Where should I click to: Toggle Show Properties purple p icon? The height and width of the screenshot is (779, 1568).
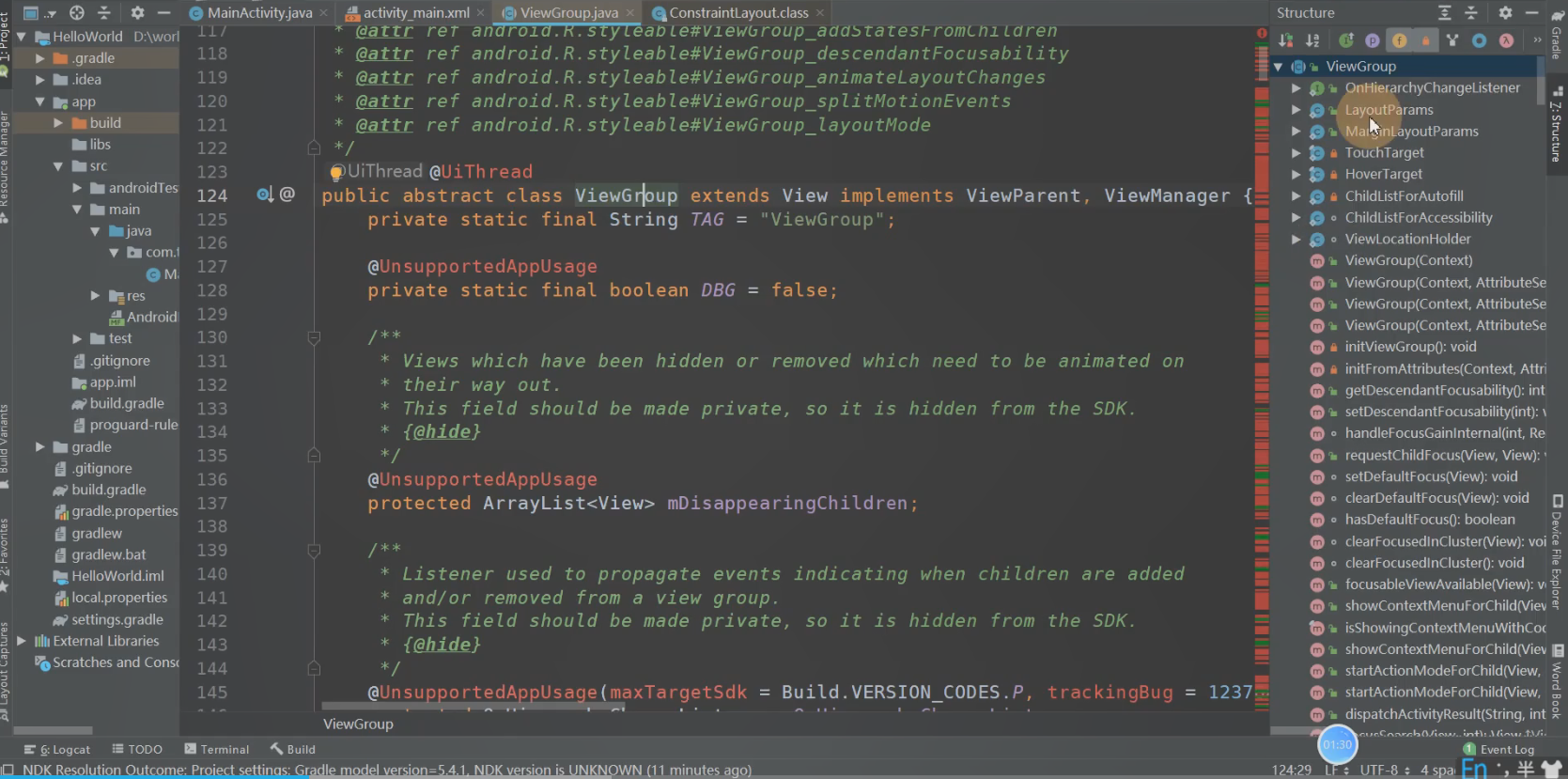pos(1373,40)
